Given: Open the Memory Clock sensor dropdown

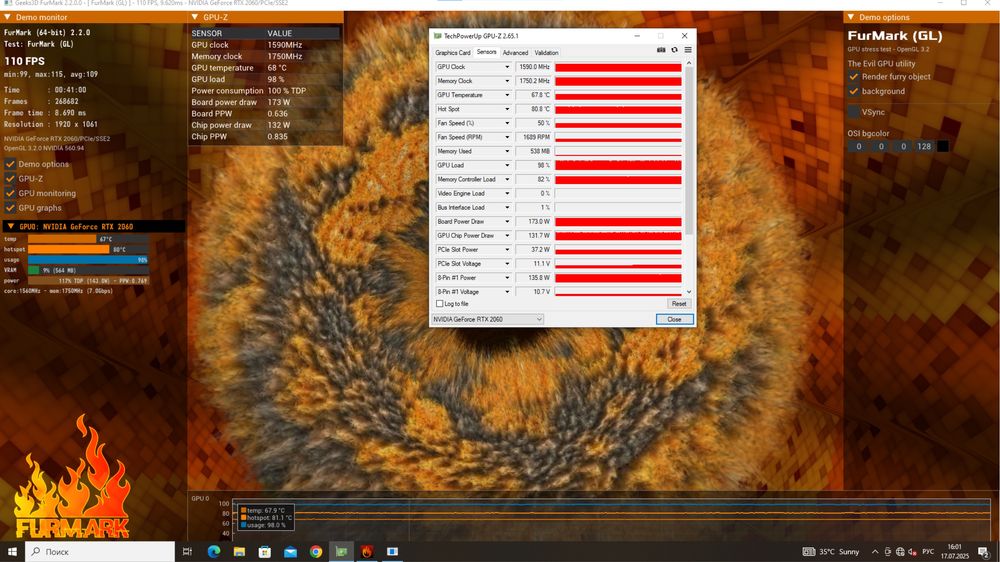Looking at the screenshot, I should click(507, 81).
